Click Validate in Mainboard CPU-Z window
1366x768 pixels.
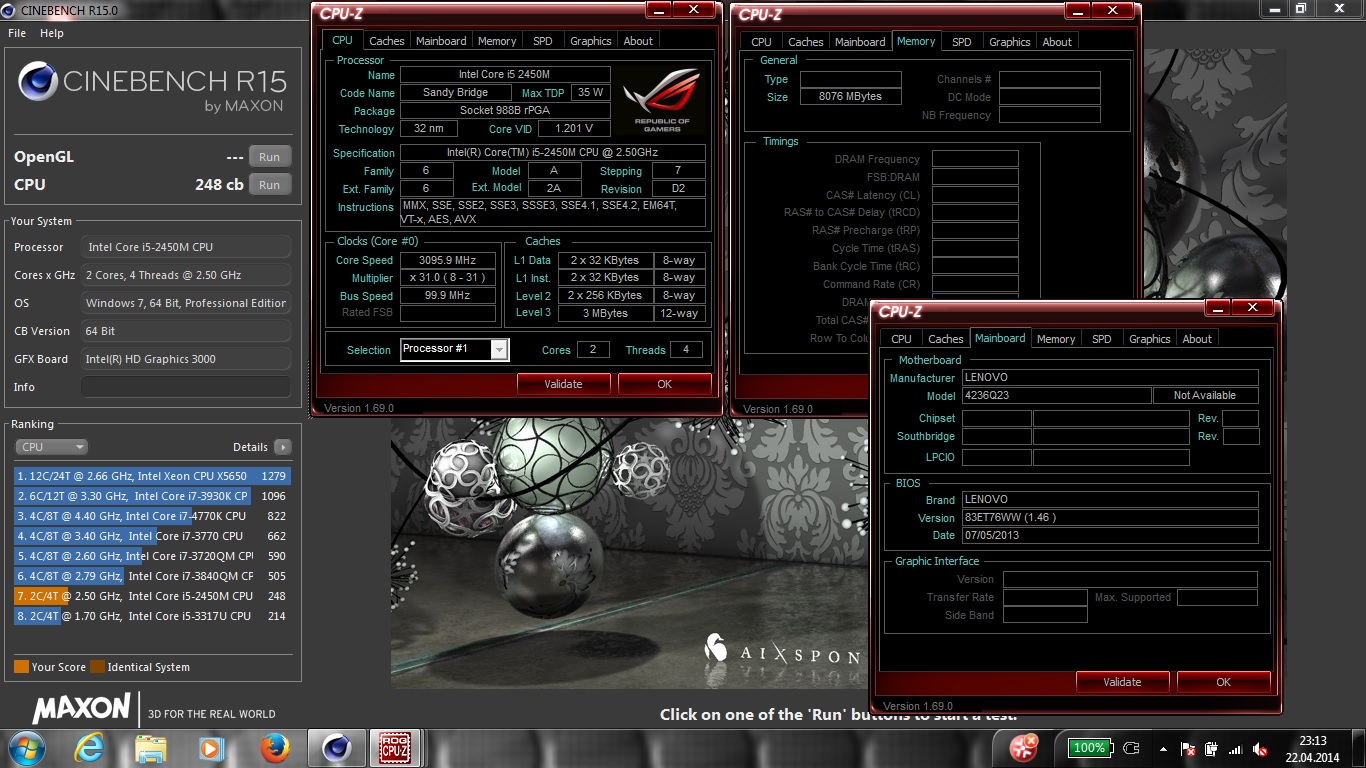(1122, 682)
